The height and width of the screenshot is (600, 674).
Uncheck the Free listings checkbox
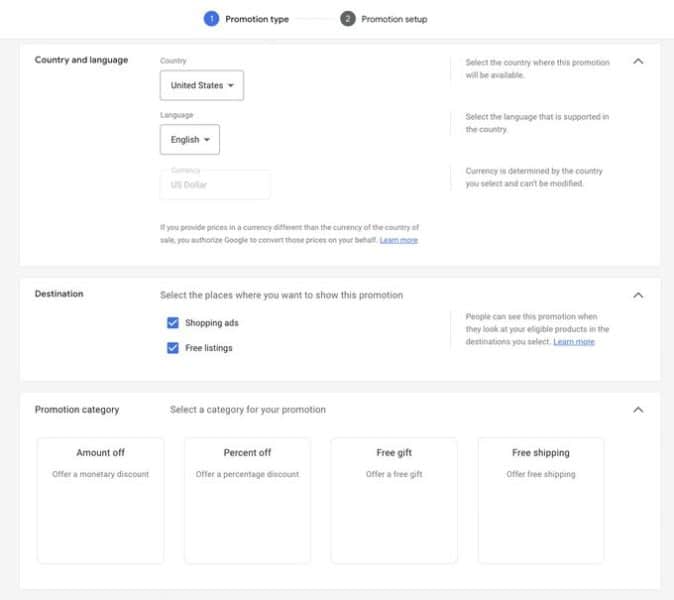[173, 348]
